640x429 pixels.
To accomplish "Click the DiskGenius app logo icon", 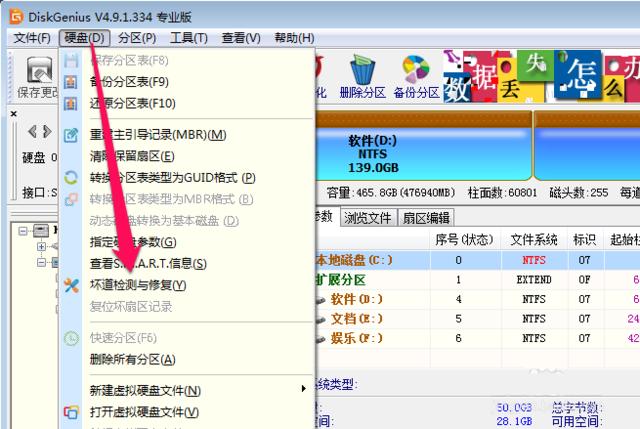I will 16,16.
